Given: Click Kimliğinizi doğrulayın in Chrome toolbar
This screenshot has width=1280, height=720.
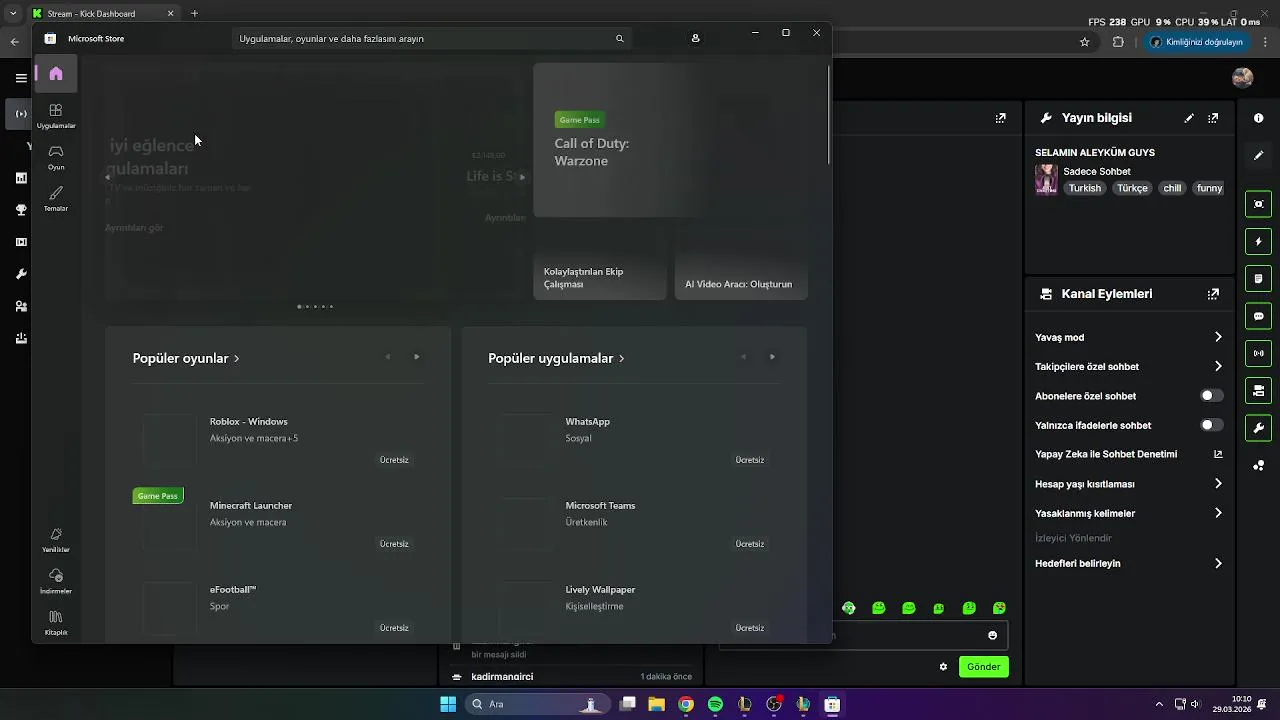Looking at the screenshot, I should coord(1196,42).
